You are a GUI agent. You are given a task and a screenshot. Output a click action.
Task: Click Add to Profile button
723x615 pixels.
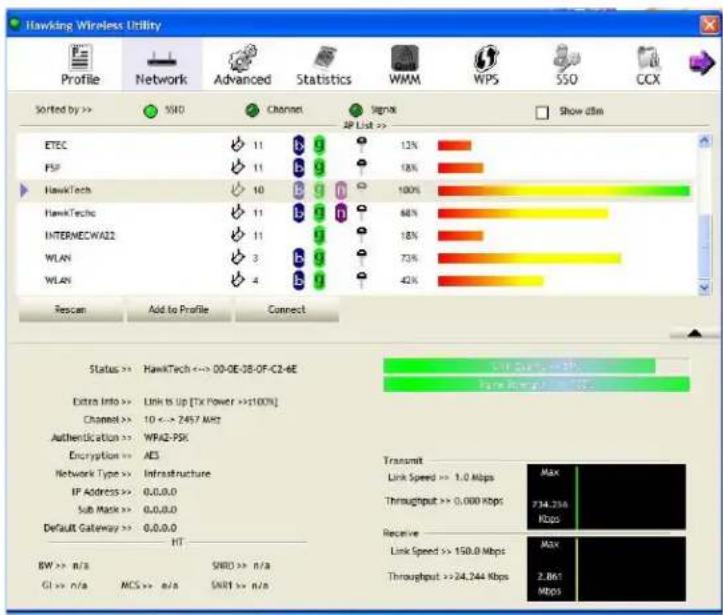pos(178,309)
